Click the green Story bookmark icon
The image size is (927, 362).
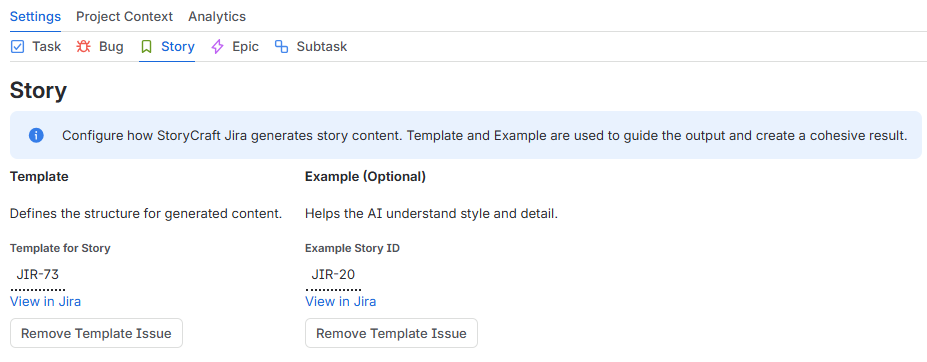pos(146,47)
